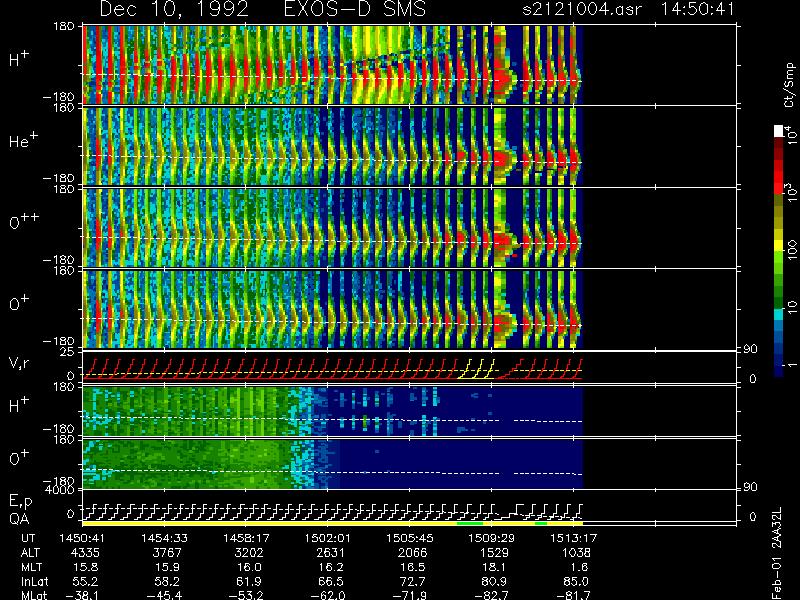The height and width of the screenshot is (600, 800).
Task: Click the 'O++' panel label
Action: click(24, 222)
